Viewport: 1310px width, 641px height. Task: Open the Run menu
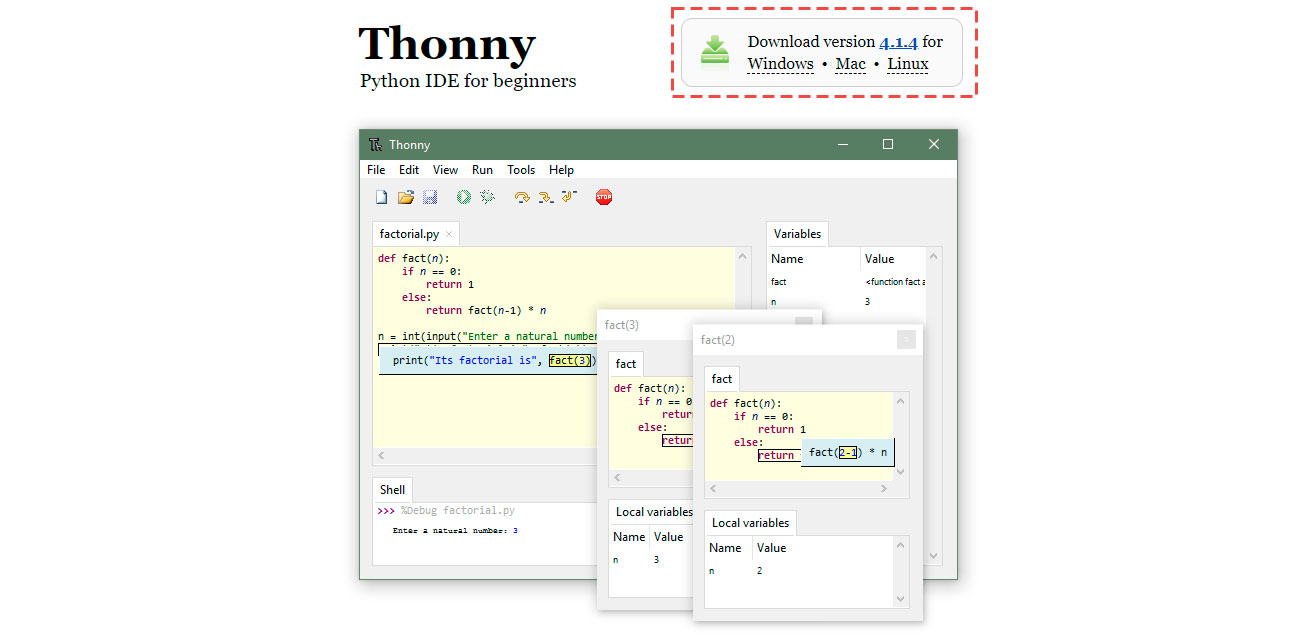(x=482, y=169)
